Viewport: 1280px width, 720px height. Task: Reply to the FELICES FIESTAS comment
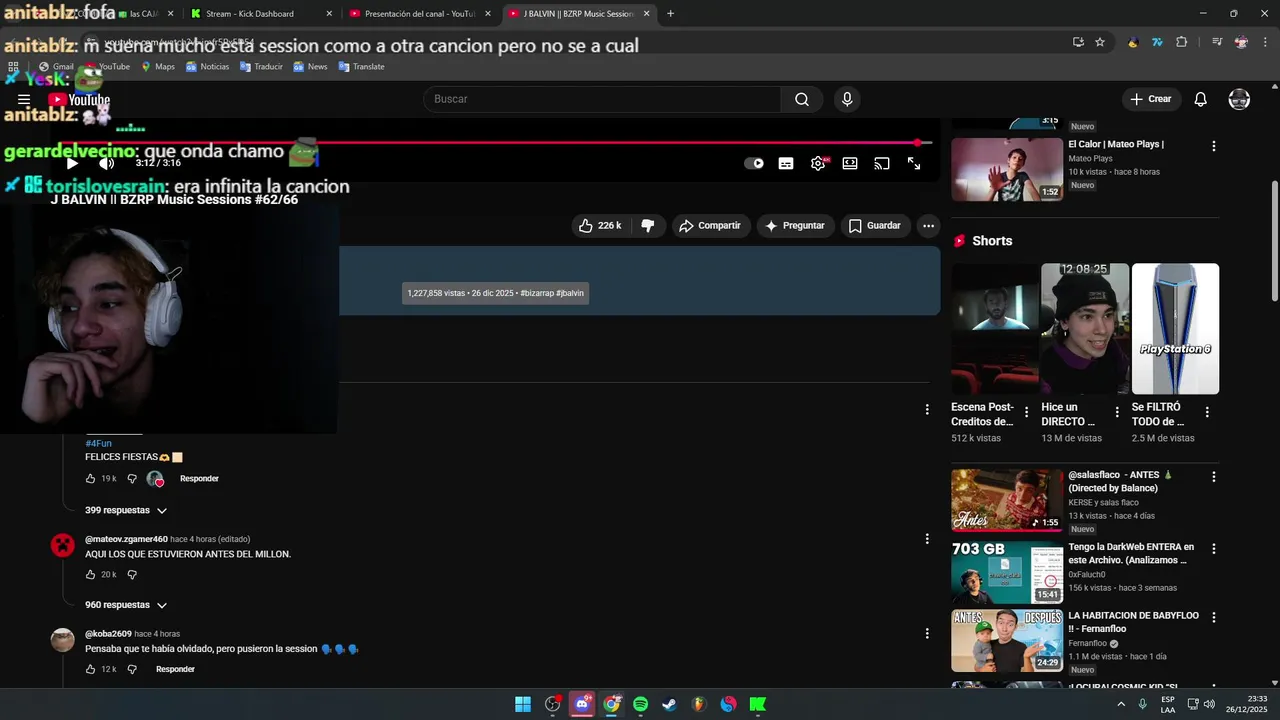point(199,479)
